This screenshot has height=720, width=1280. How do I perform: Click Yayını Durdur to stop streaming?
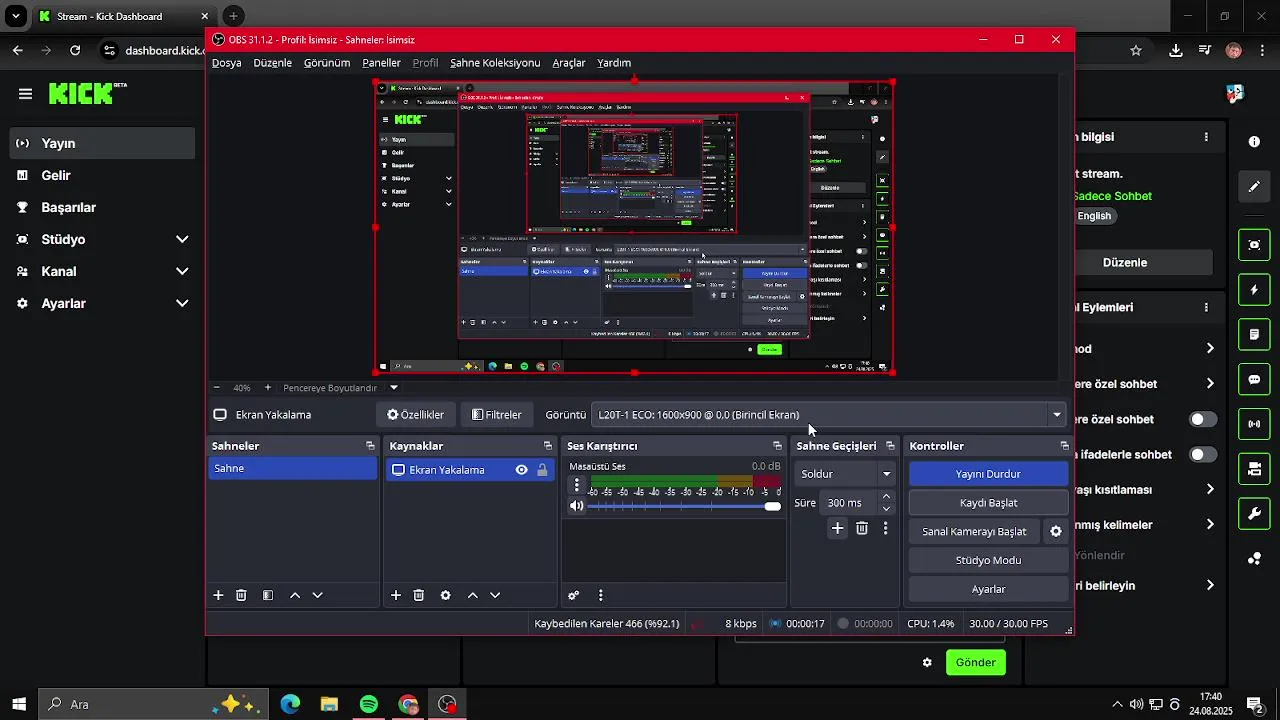point(988,474)
